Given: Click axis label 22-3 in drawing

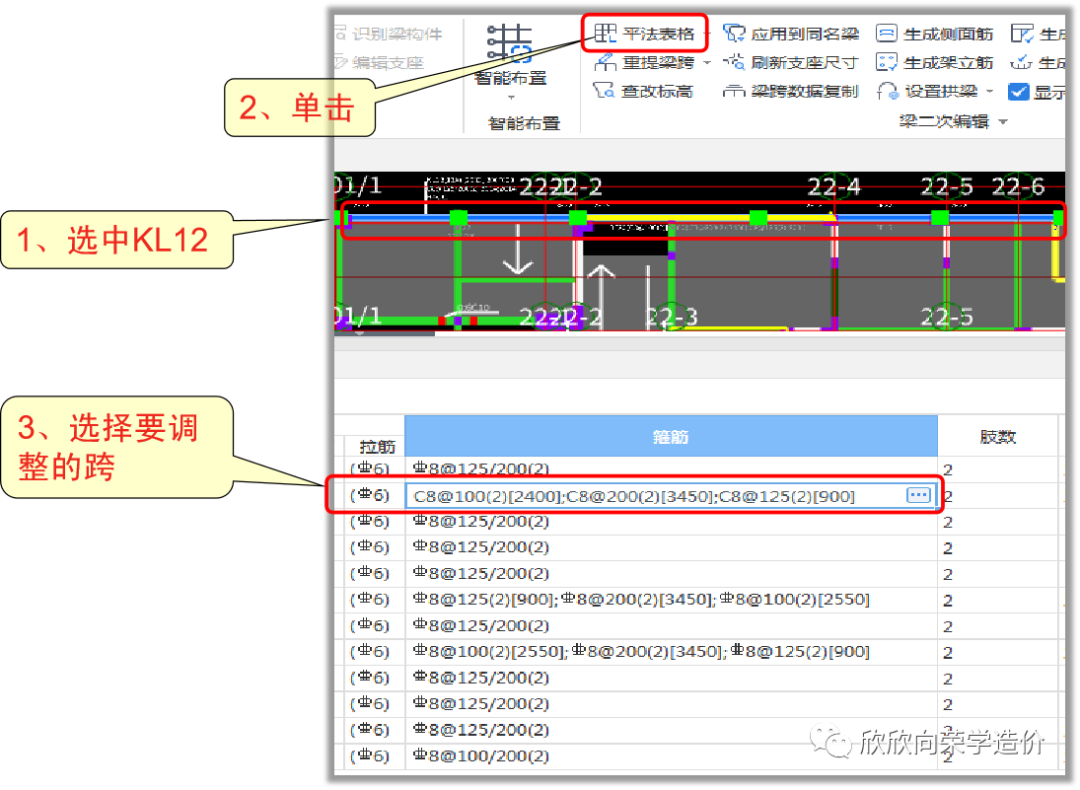Looking at the screenshot, I should pyautogui.click(x=671, y=317).
